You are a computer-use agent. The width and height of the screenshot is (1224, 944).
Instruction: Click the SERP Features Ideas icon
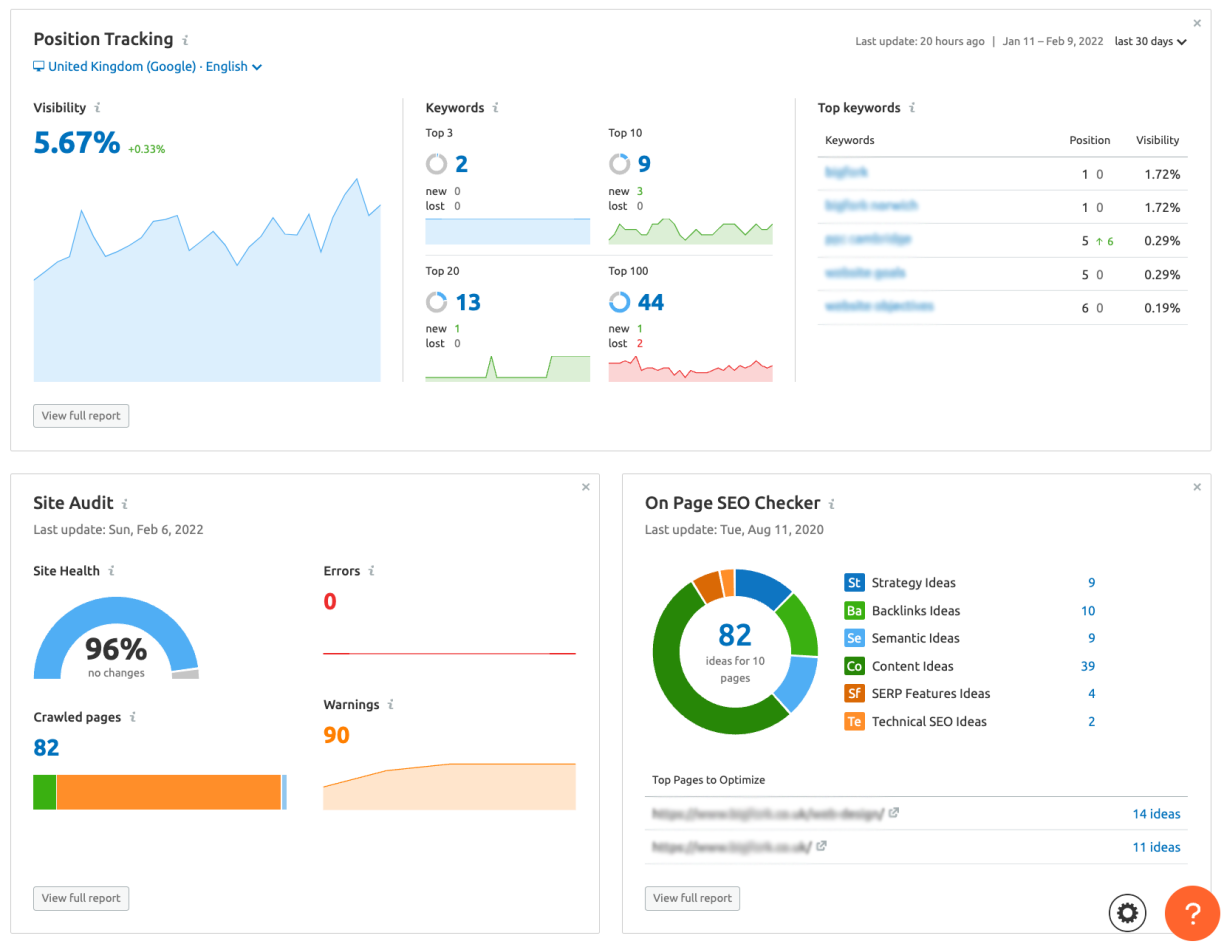pos(853,693)
